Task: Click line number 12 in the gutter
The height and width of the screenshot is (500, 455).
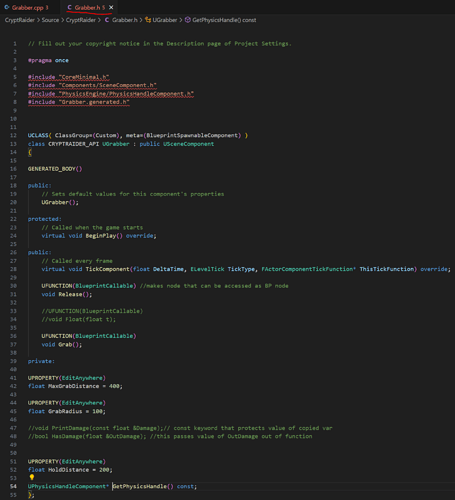Action: click(13, 135)
